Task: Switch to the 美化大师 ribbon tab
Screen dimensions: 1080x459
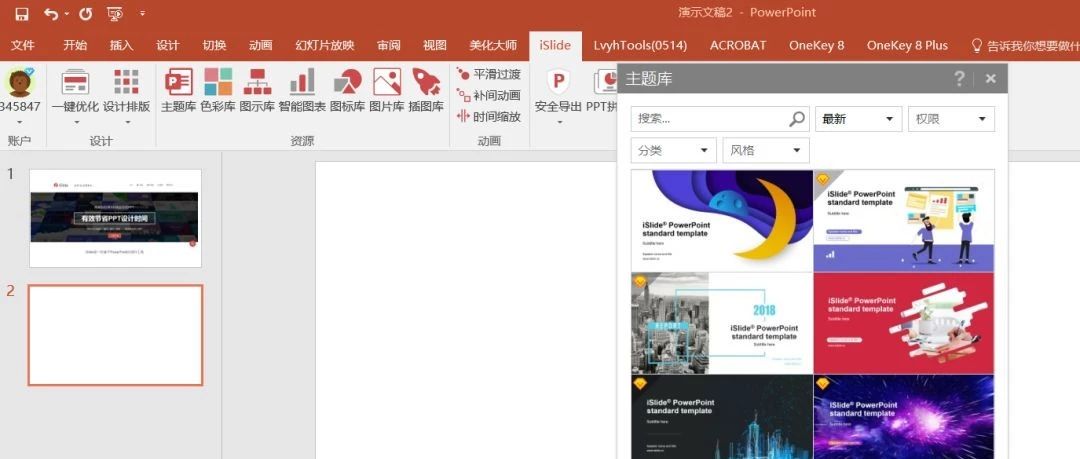Action: 493,45
